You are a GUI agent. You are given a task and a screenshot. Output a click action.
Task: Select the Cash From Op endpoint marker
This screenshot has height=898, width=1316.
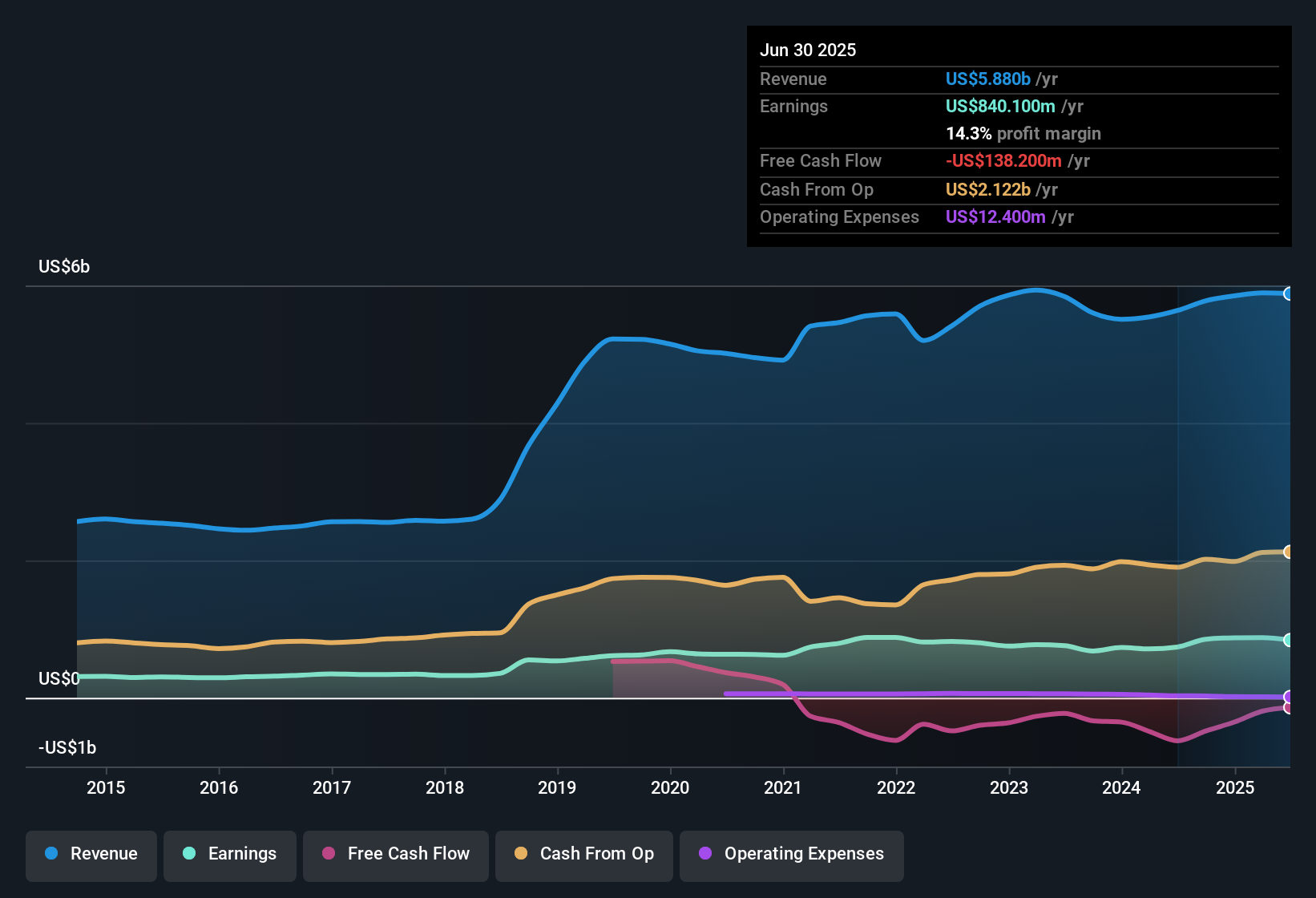point(1289,552)
